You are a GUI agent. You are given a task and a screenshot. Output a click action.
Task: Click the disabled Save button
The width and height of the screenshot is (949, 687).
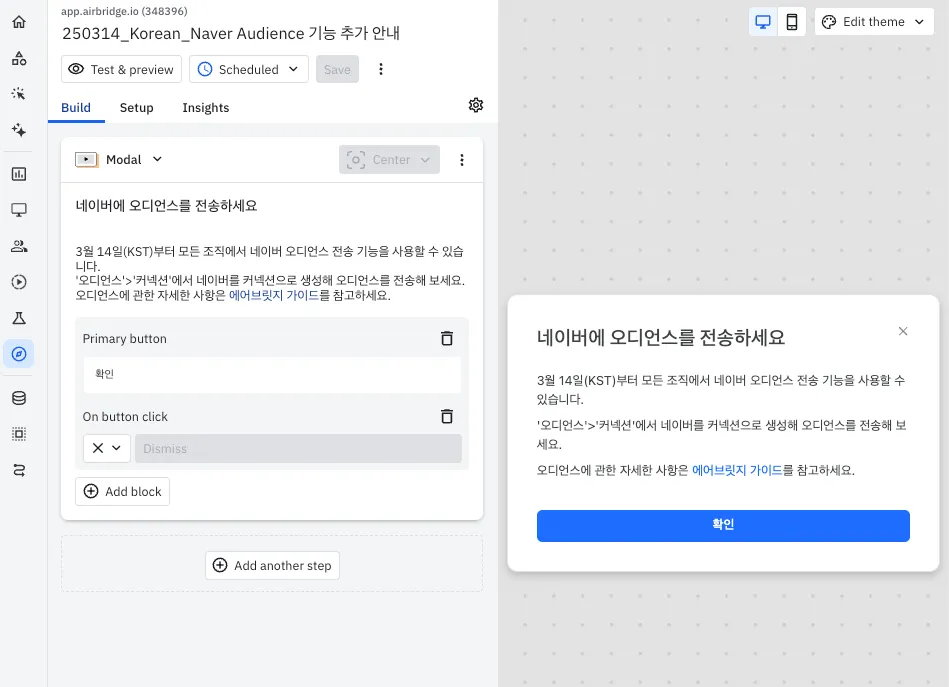337,69
